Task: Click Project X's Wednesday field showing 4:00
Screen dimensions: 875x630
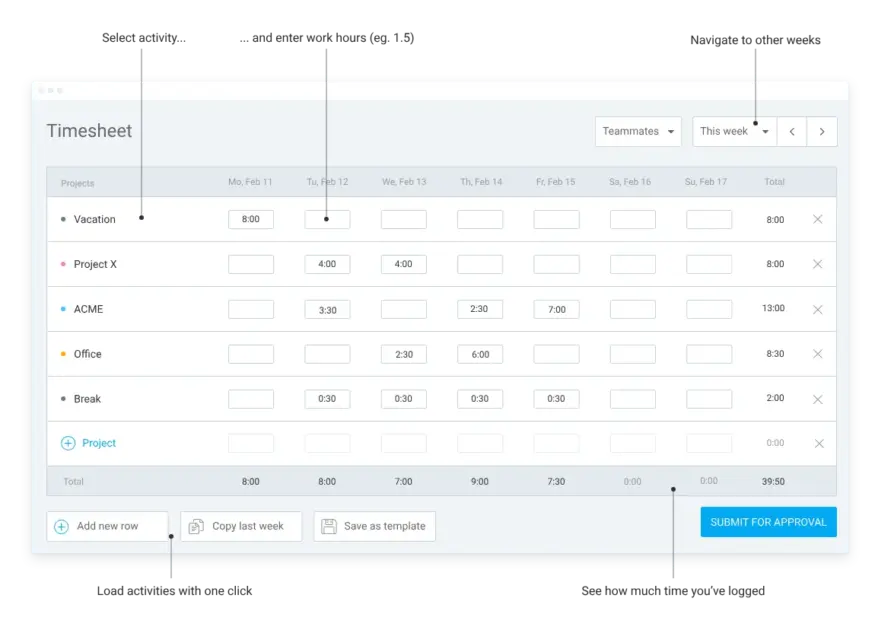Action: (x=403, y=264)
